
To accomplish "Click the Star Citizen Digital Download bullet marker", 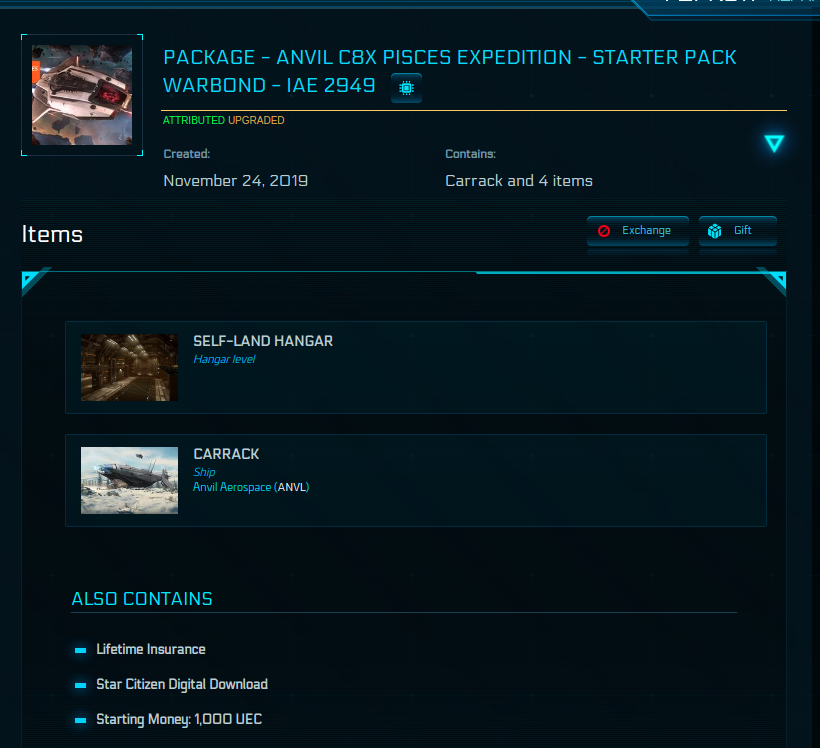I will tap(81, 685).
